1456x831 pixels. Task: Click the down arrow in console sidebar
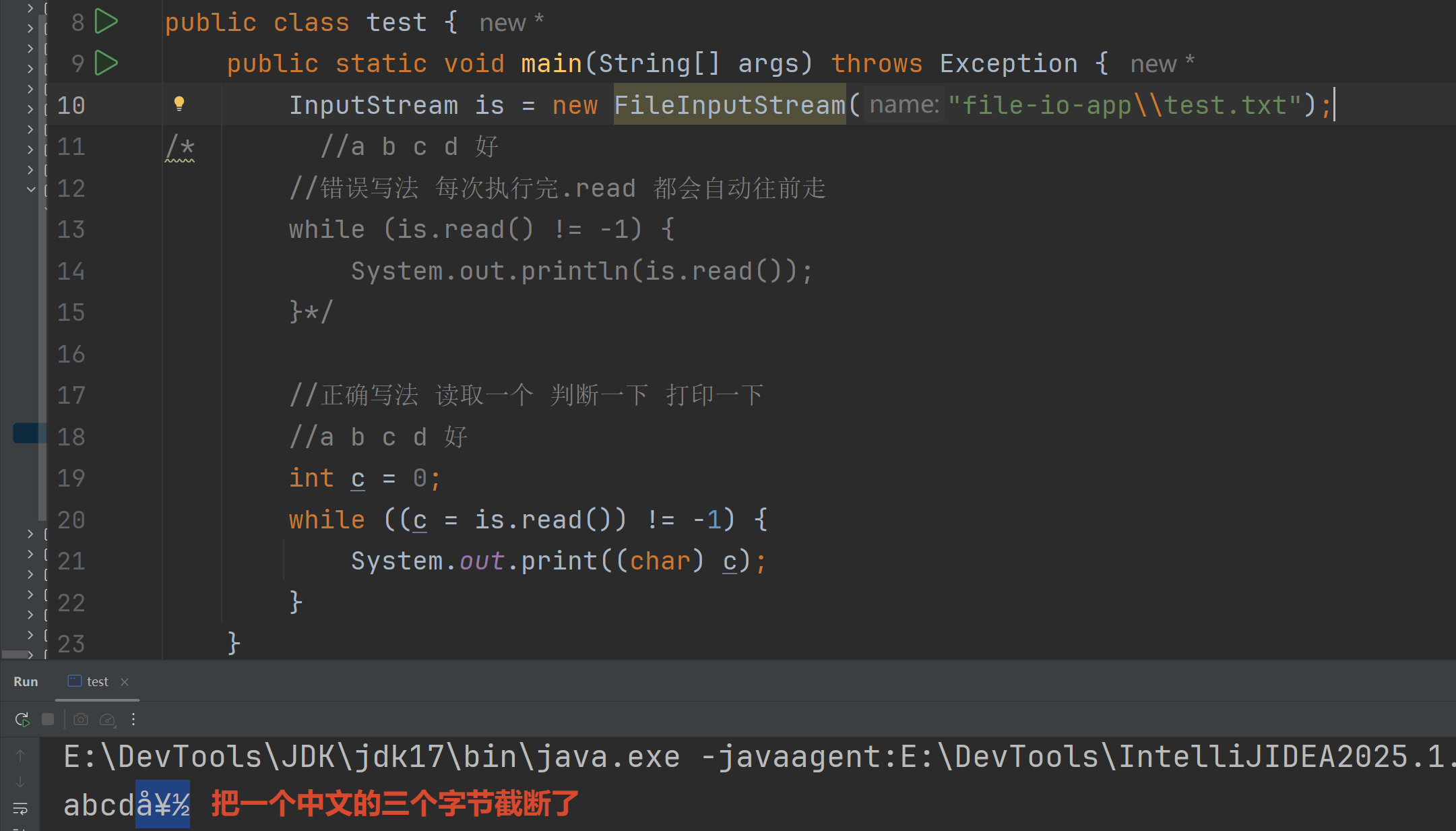click(x=20, y=782)
